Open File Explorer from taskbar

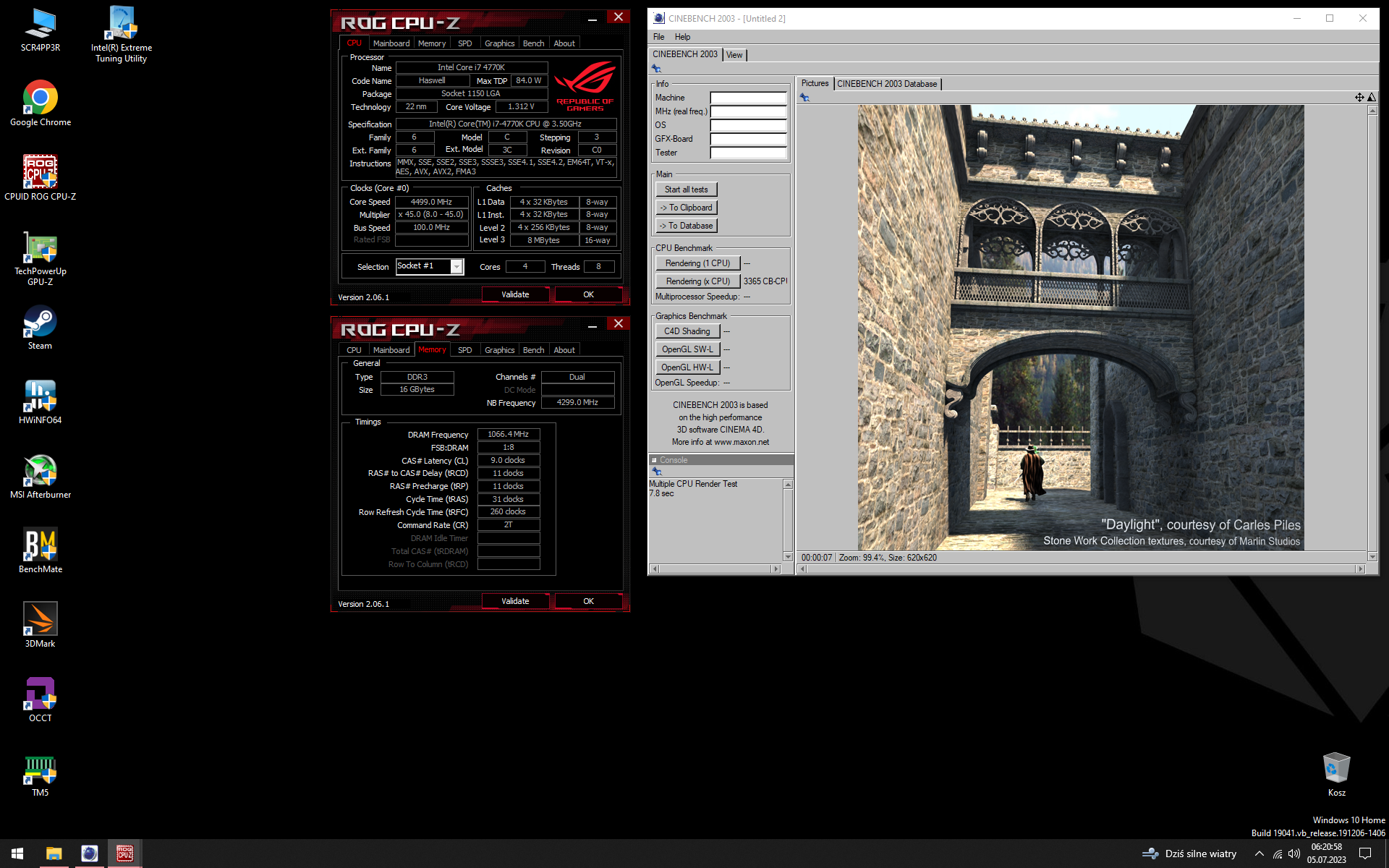point(54,854)
